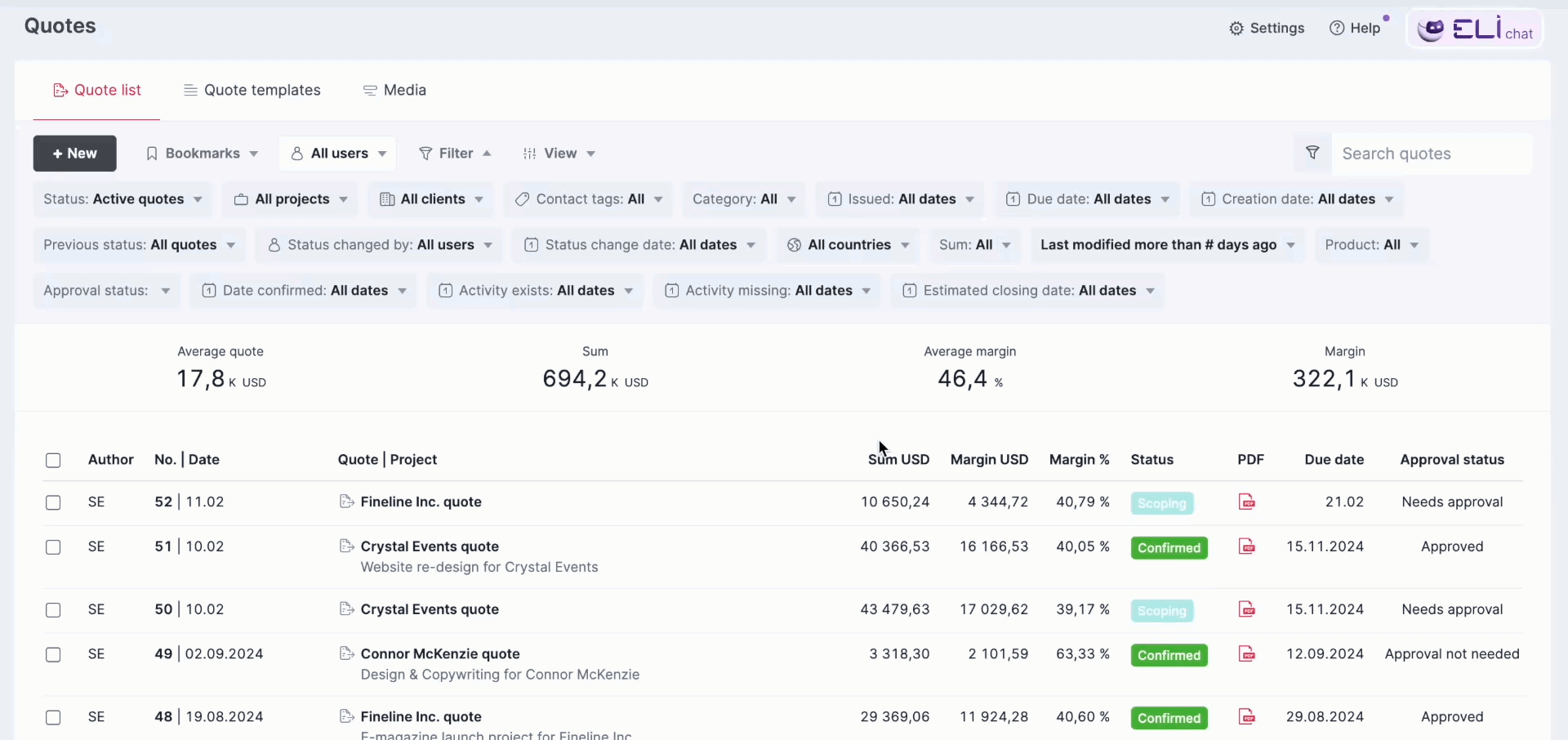Check the box for quote 51
The height and width of the screenshot is (740, 1568).
click(x=53, y=547)
